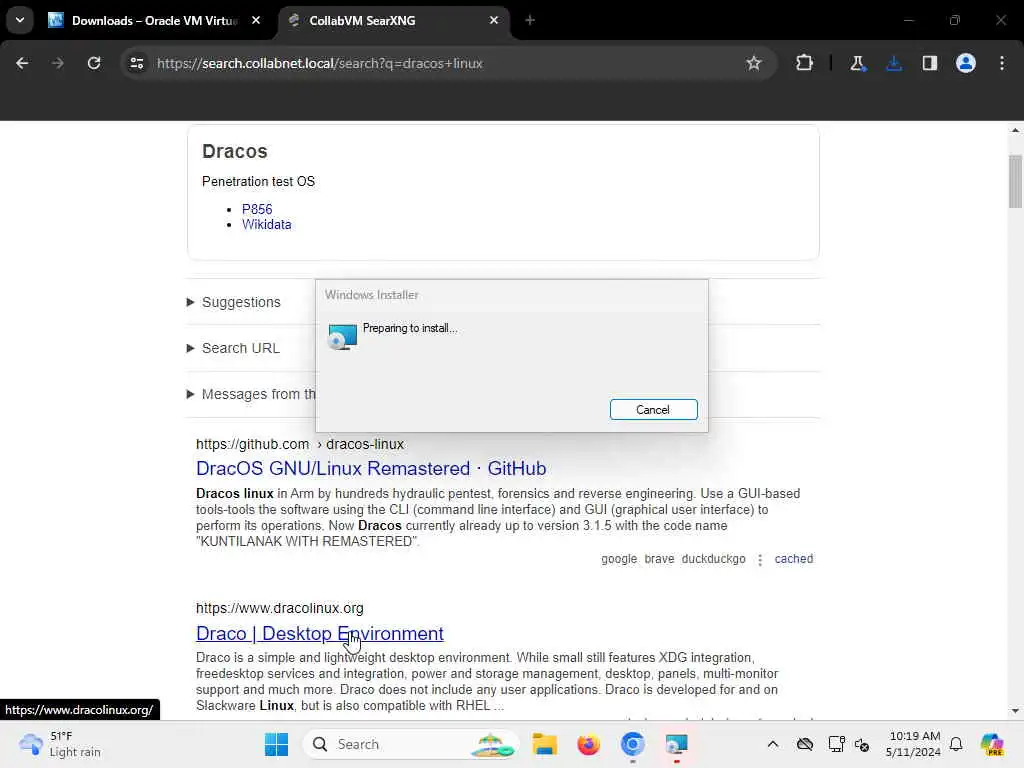Open a new browser tab
Screen dimensions: 1024x768
530,20
